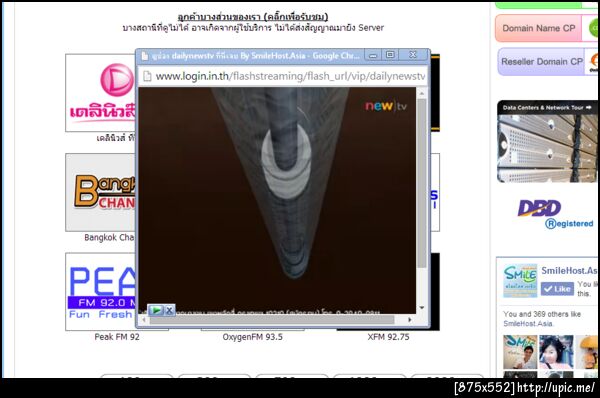Click the popup horizontal scrollbar thumb
600x398 pixels.
272,320
